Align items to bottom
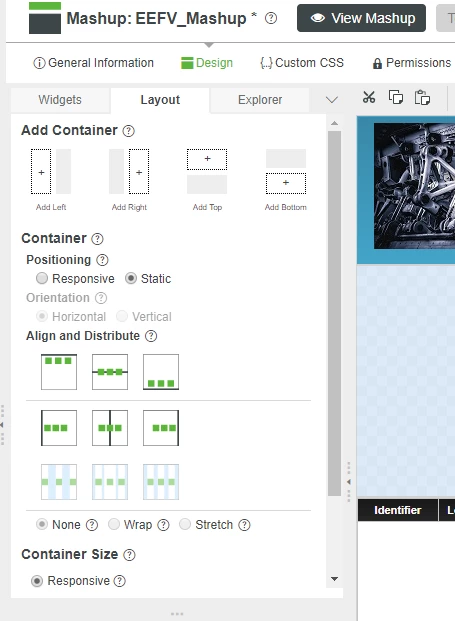Image resolution: width=455 pixels, height=621 pixels. [161, 372]
